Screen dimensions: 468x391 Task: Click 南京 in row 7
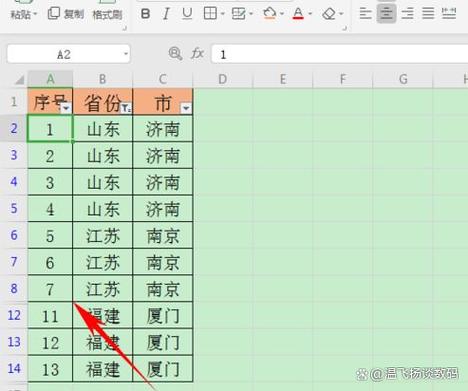point(163,262)
